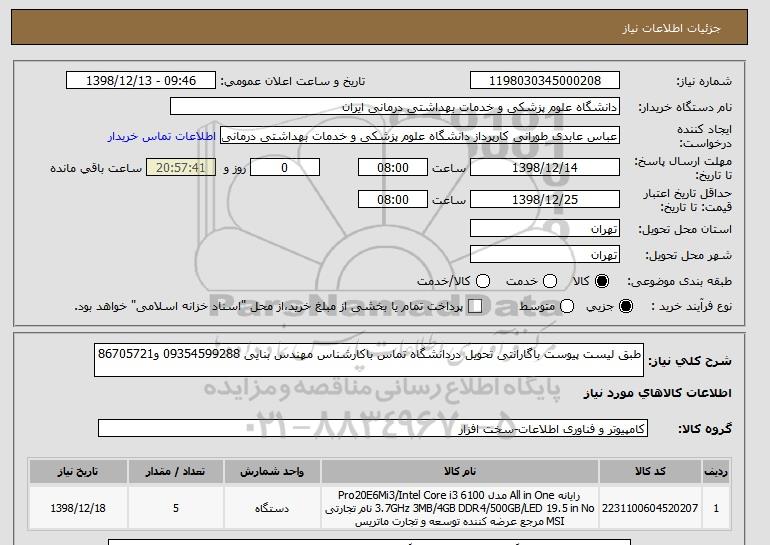The width and height of the screenshot is (770, 545).
Task: Select the خدمت radio button
Action: (550, 281)
